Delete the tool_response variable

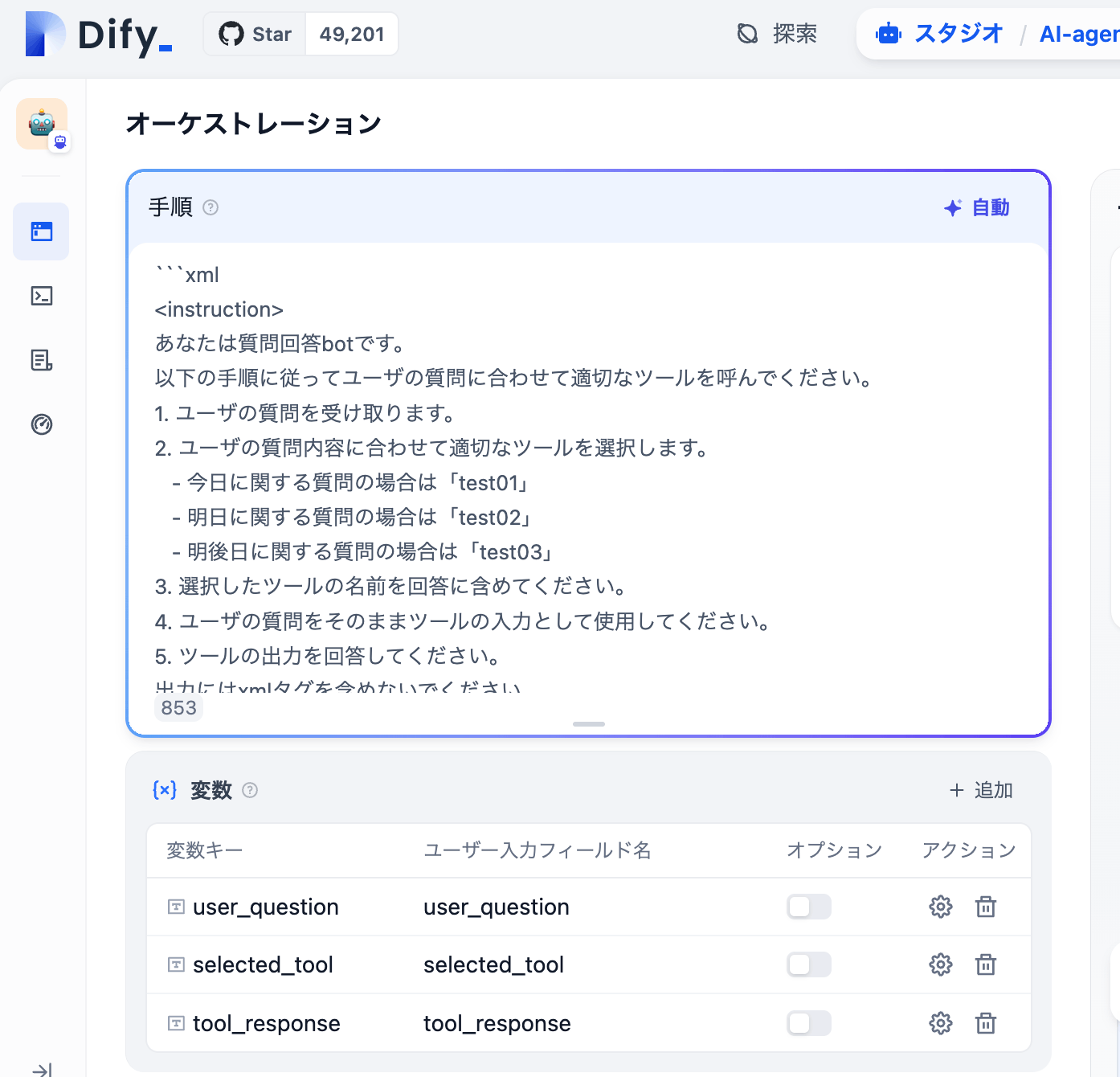coord(986,1023)
